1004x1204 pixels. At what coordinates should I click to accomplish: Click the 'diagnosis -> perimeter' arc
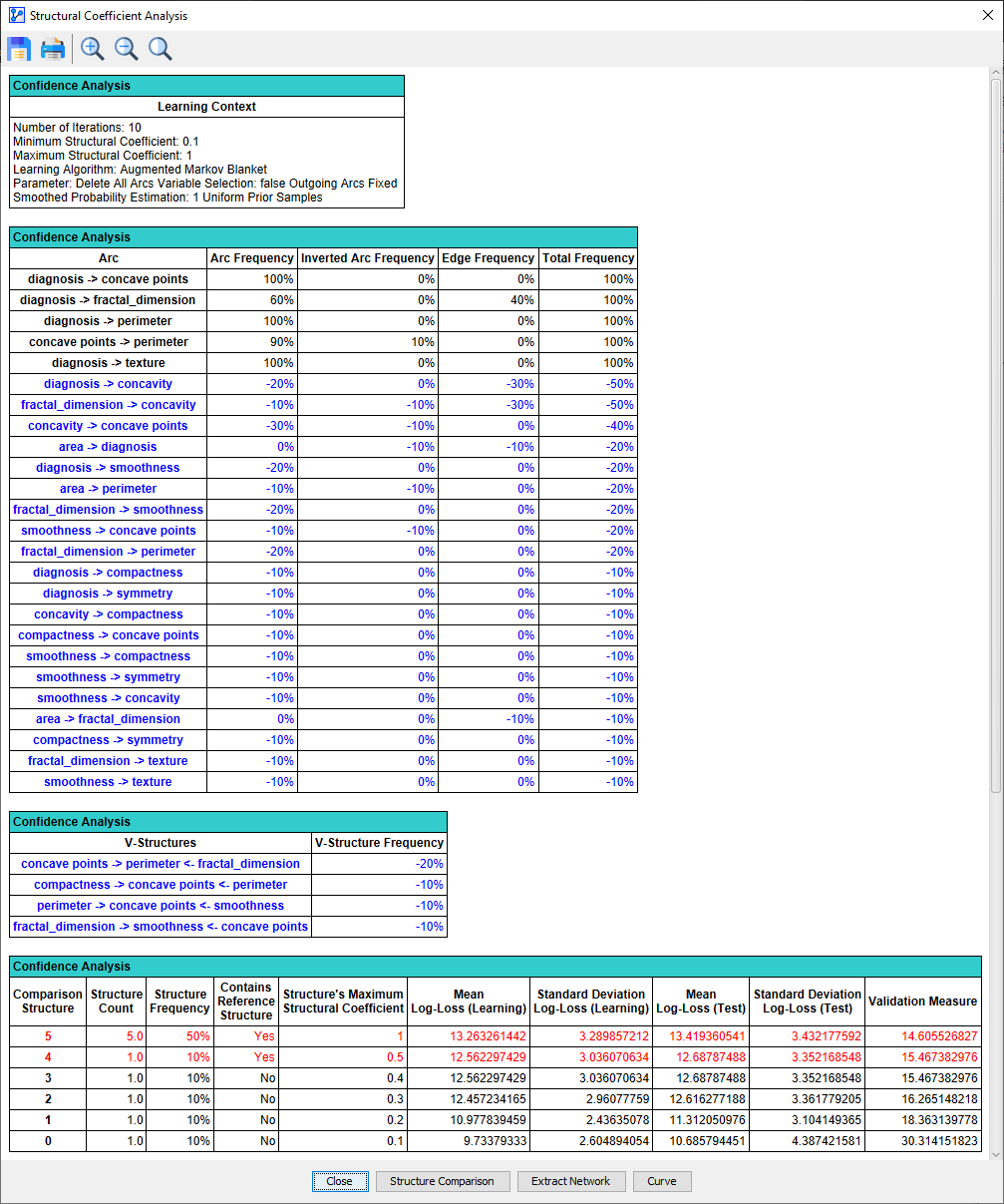tap(108, 321)
